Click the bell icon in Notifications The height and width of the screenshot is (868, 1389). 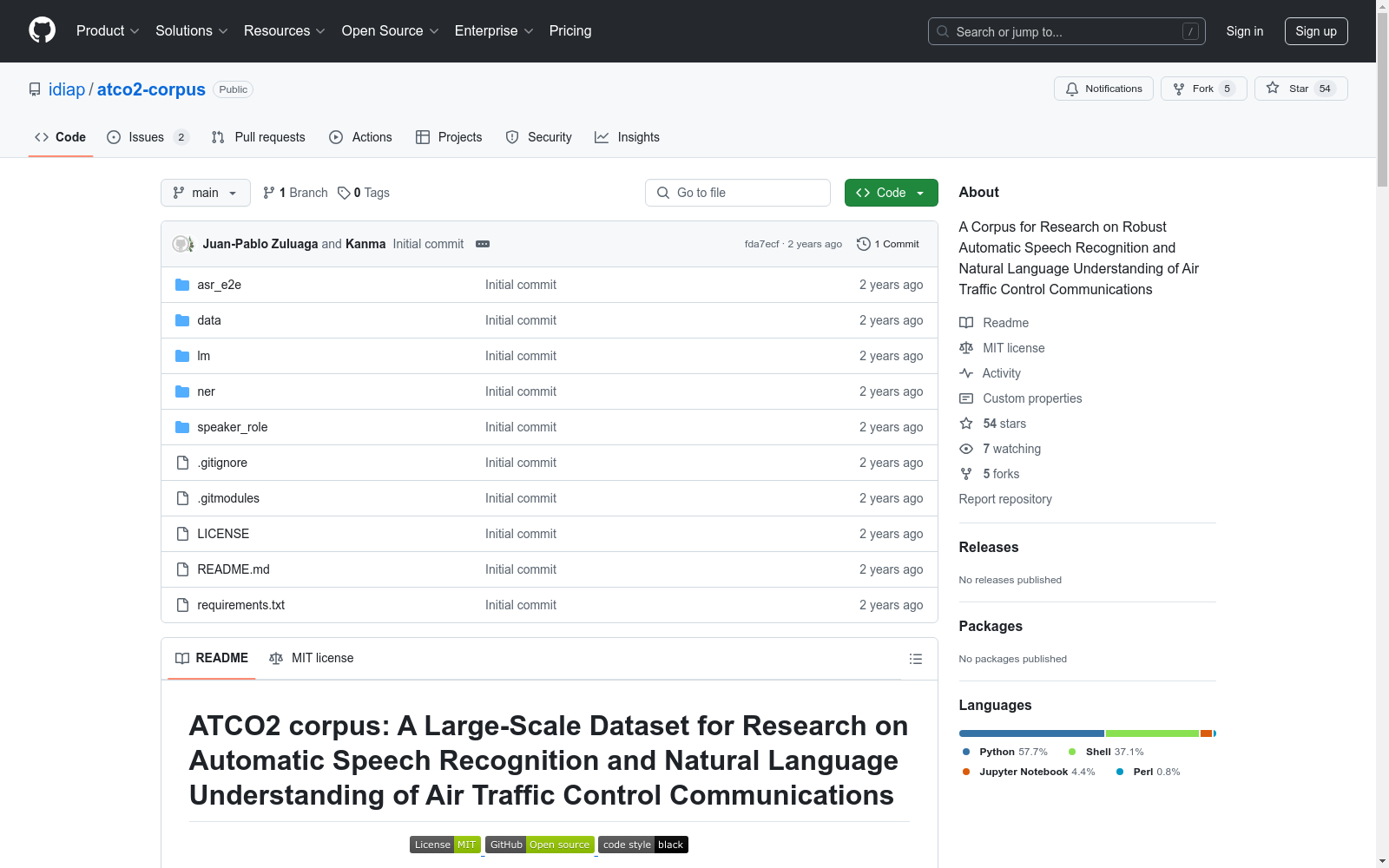1072,89
